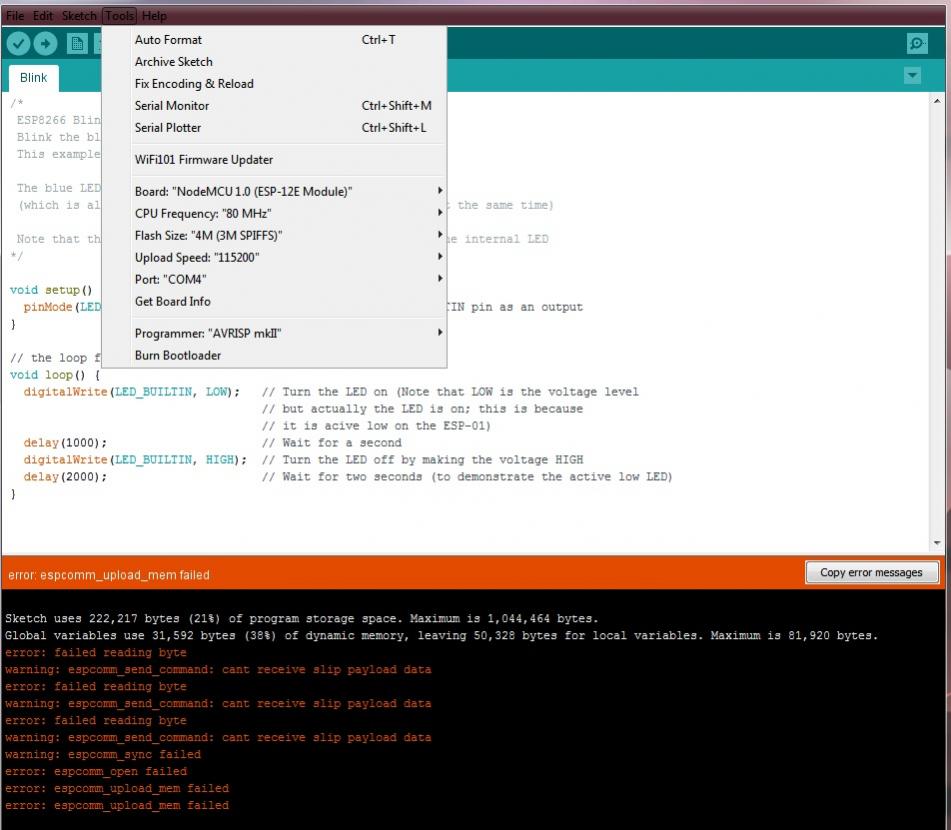Expand the Programmer AVRISP mkII submenu

(206, 333)
